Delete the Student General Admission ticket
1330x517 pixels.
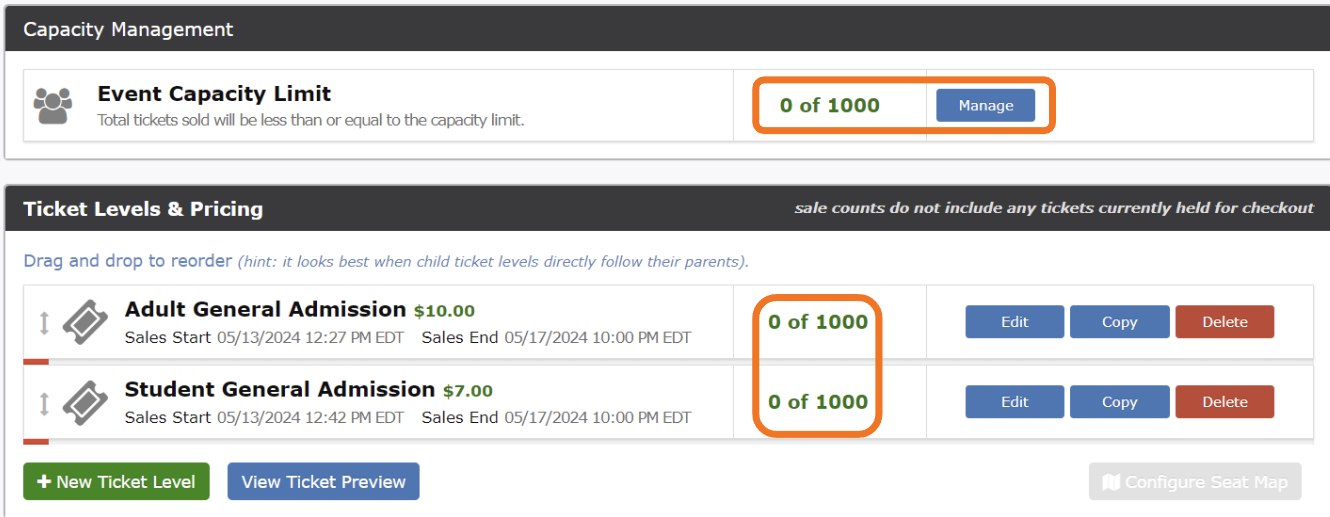[x=1224, y=402]
